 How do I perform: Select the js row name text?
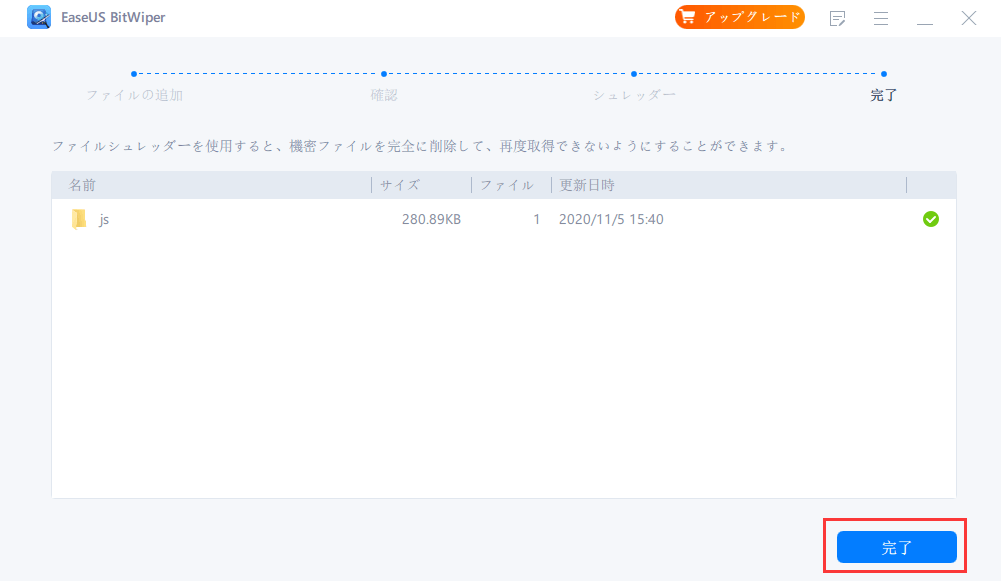click(x=104, y=219)
